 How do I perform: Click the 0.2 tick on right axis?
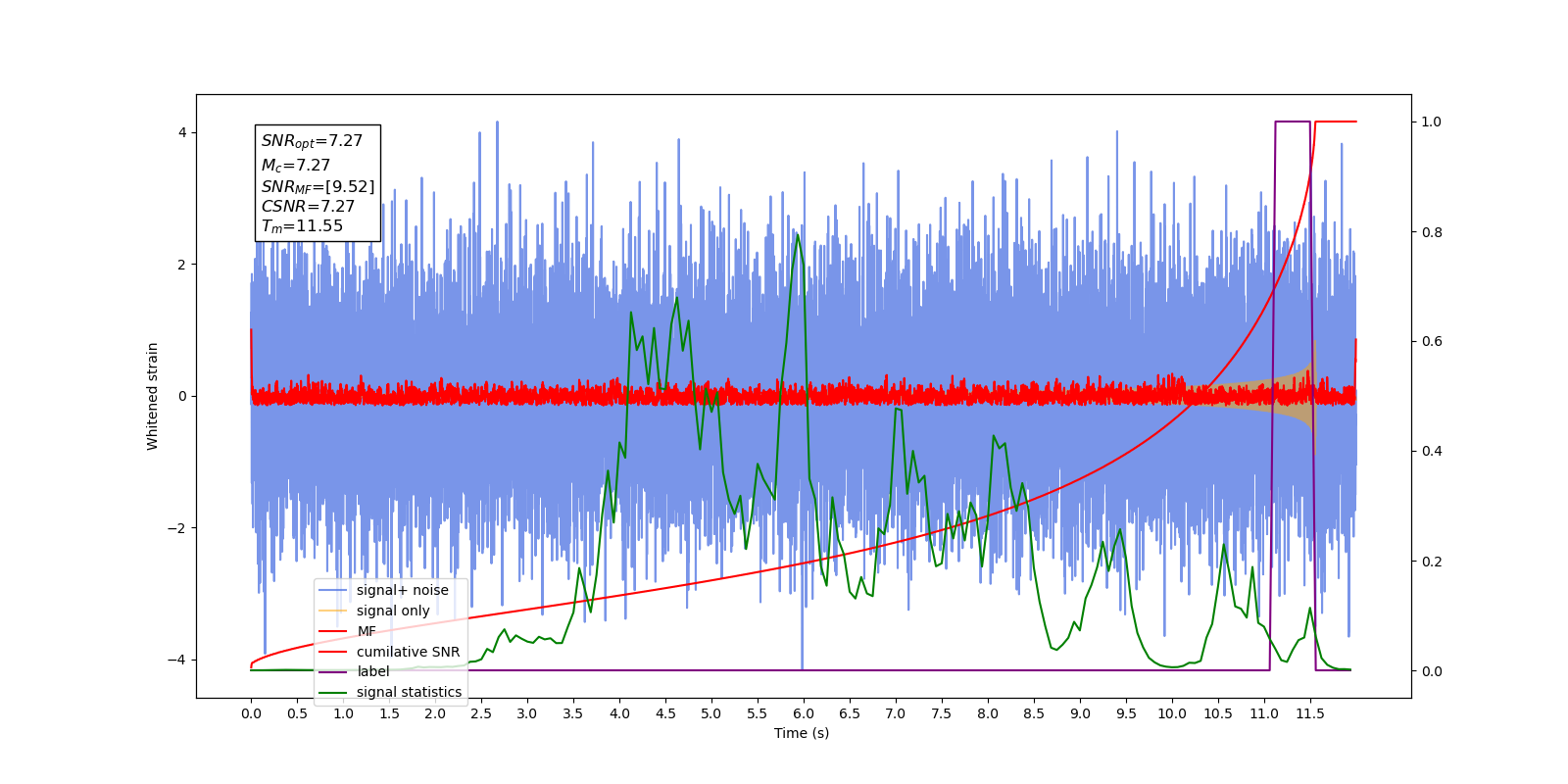pyautogui.click(x=1432, y=562)
